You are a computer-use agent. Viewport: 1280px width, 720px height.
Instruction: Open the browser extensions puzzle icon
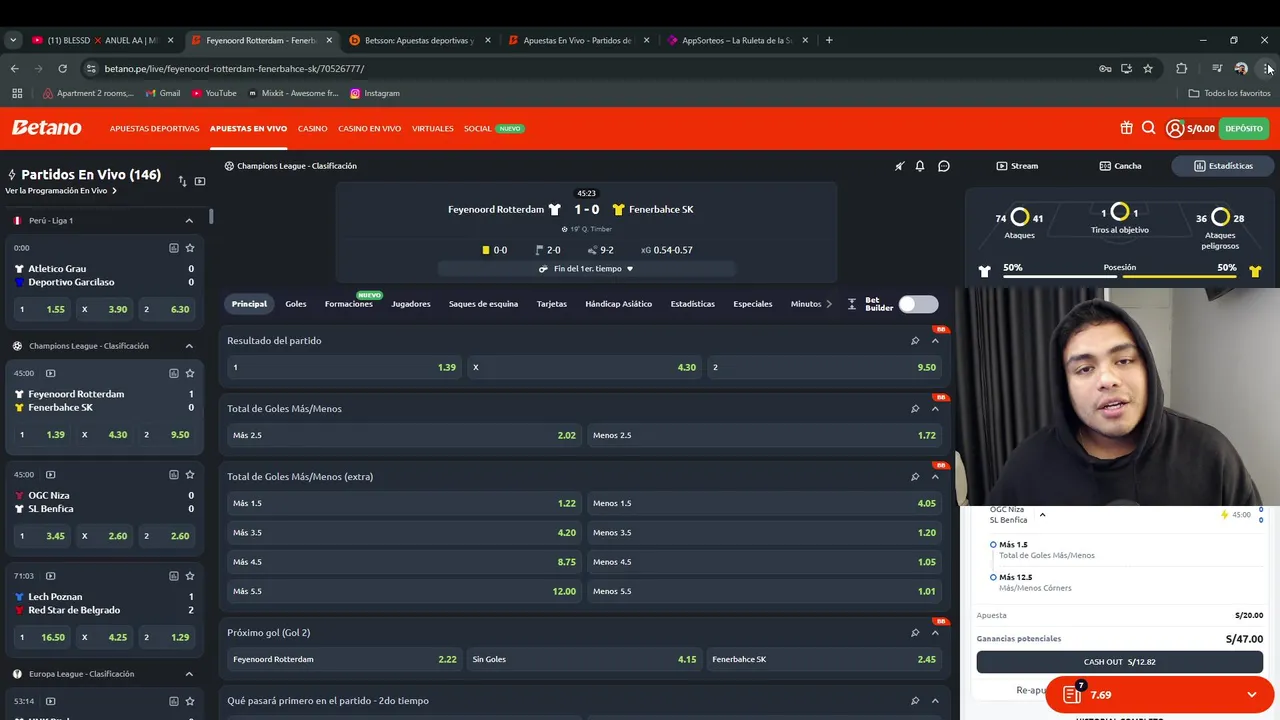1181,69
